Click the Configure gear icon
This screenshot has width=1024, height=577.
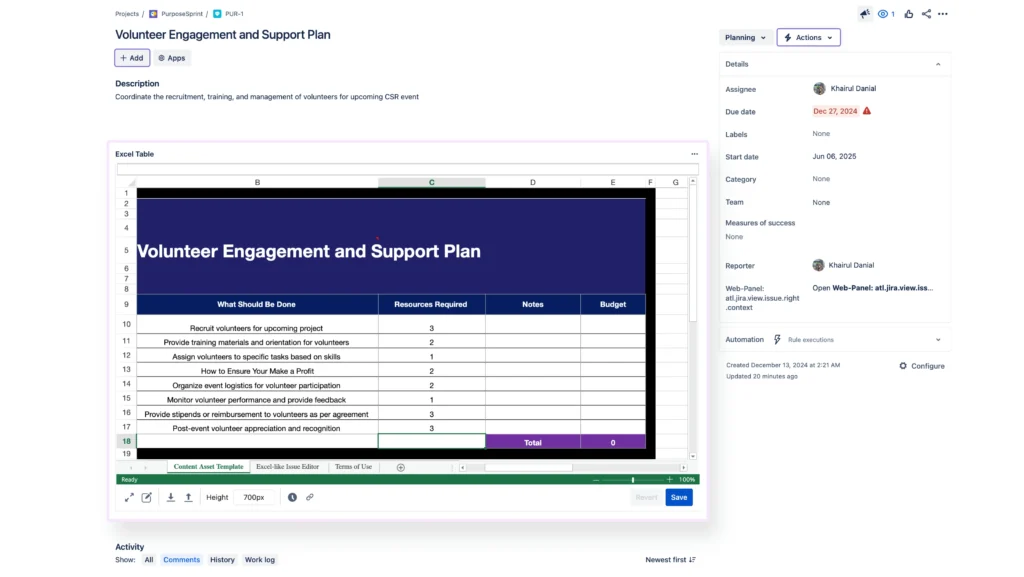[x=903, y=366]
